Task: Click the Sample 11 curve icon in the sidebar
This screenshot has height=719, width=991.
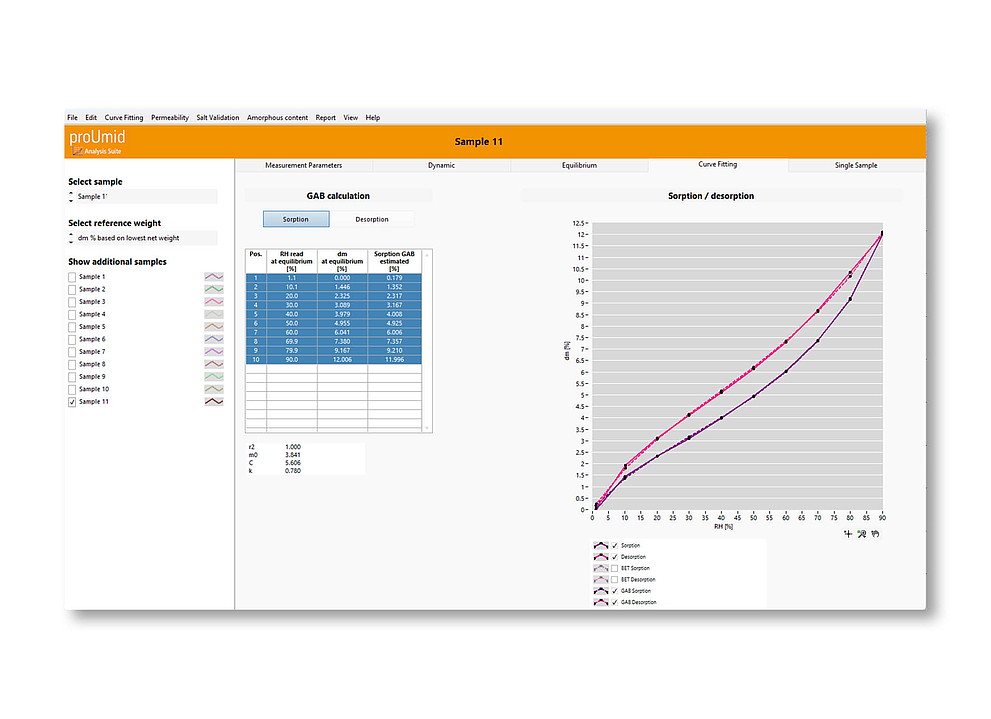Action: click(x=212, y=401)
